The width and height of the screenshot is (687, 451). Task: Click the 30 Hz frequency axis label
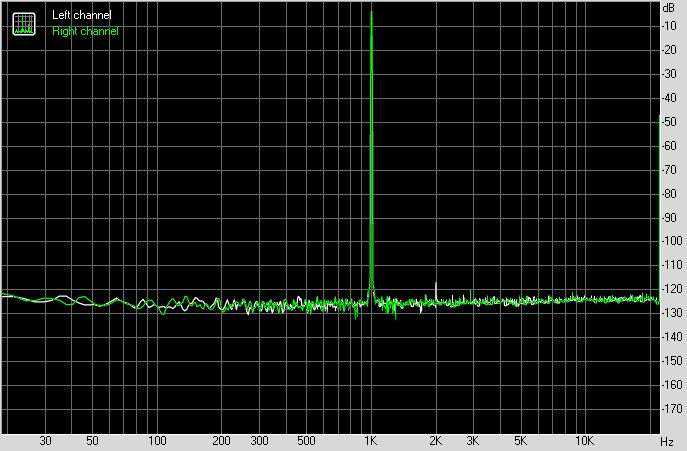point(46,440)
